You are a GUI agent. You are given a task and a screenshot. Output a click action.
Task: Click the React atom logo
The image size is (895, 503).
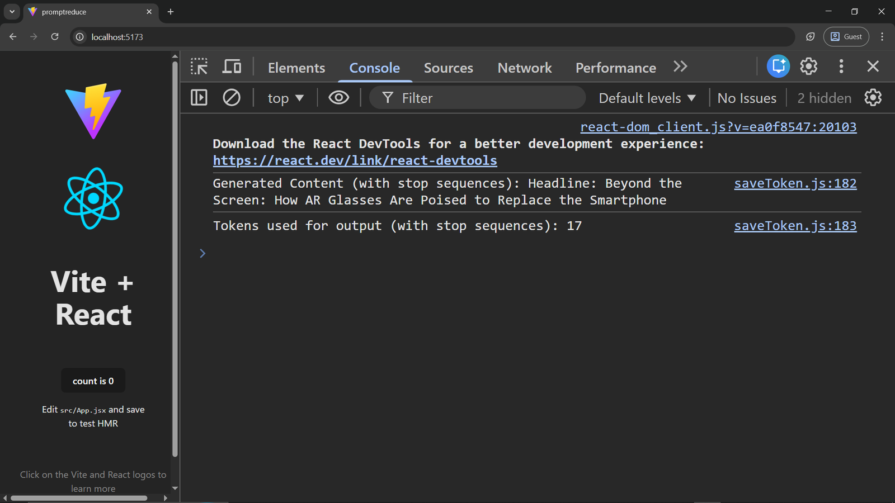(93, 198)
